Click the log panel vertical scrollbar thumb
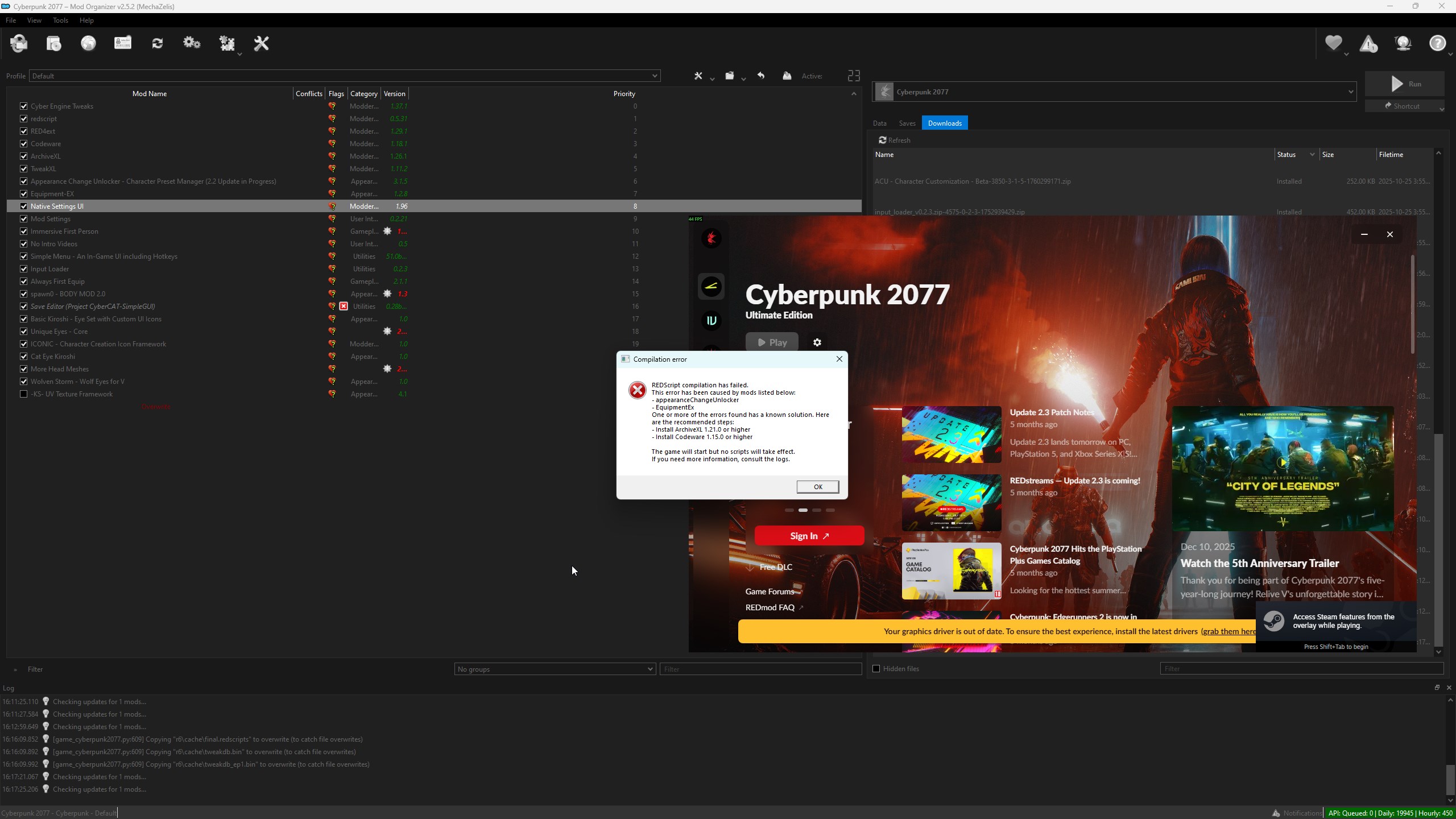Screen dimensions: 1456x819 [1450, 779]
